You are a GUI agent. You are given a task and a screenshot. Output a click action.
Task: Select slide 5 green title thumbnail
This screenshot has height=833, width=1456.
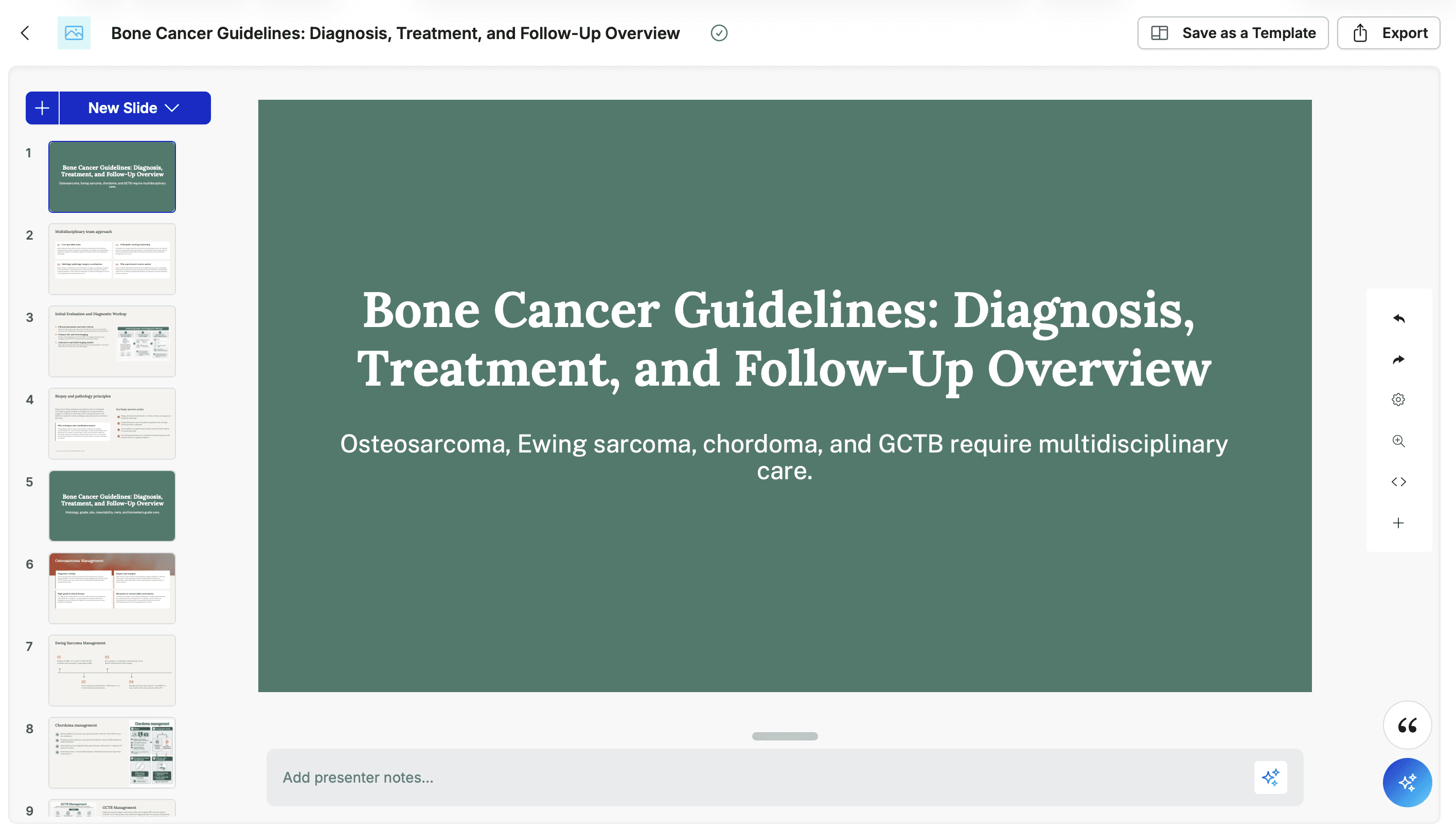(112, 506)
